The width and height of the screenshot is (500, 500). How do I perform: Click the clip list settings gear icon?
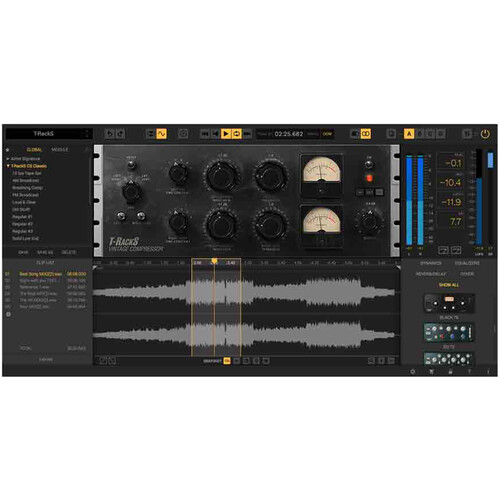8,314
